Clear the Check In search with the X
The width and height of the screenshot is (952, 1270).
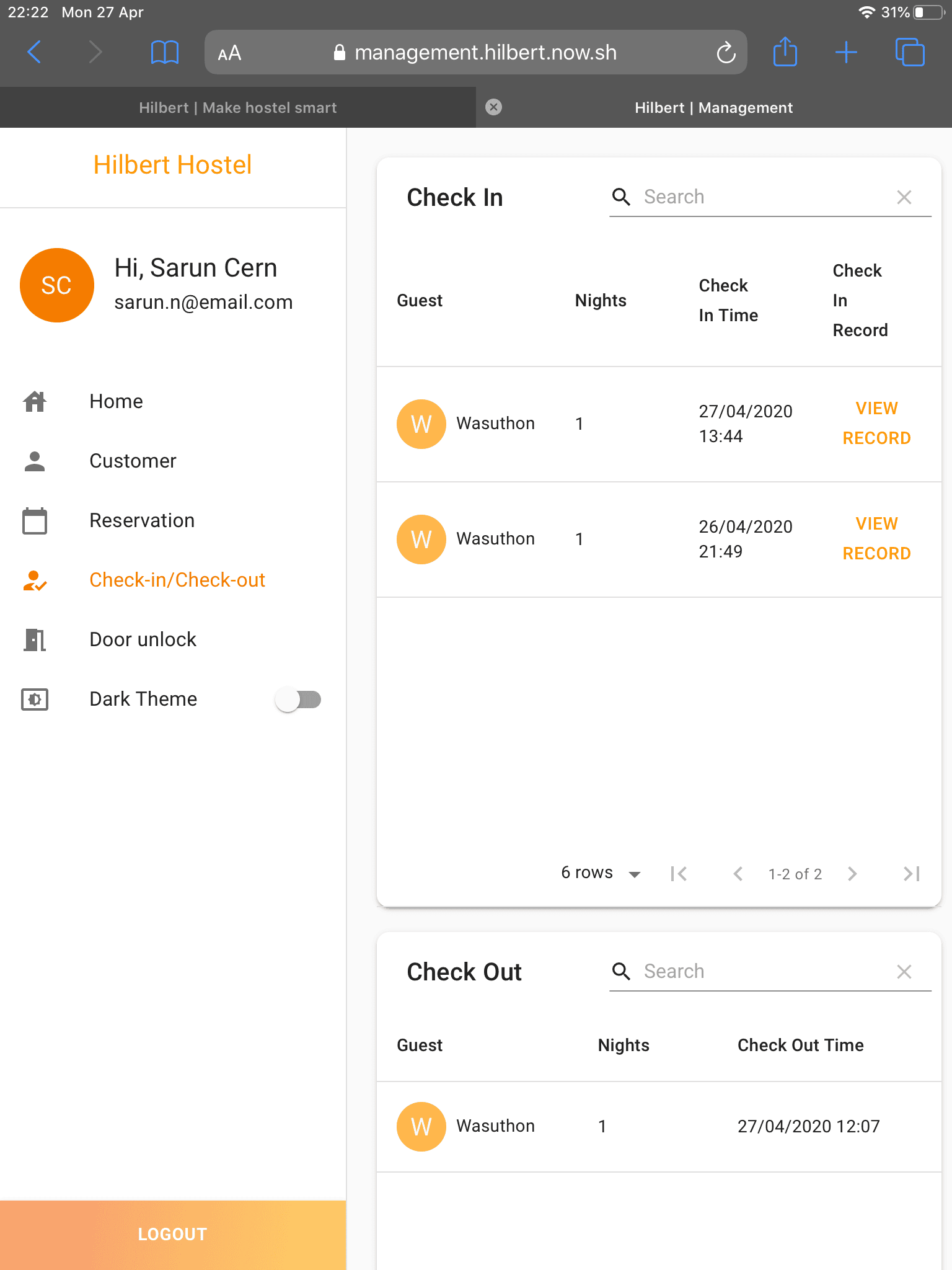(x=904, y=197)
